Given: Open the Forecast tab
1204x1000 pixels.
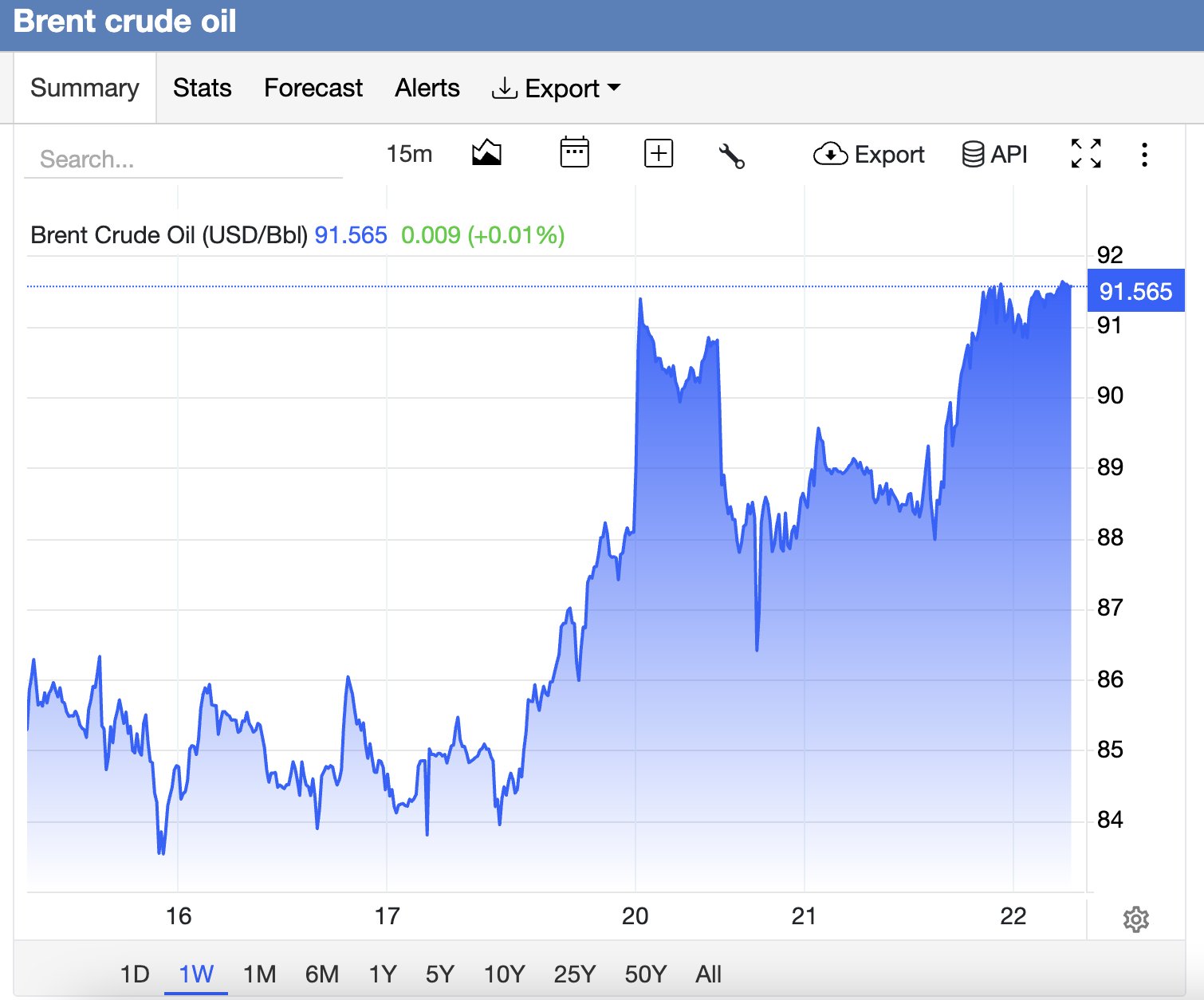Looking at the screenshot, I should point(313,88).
